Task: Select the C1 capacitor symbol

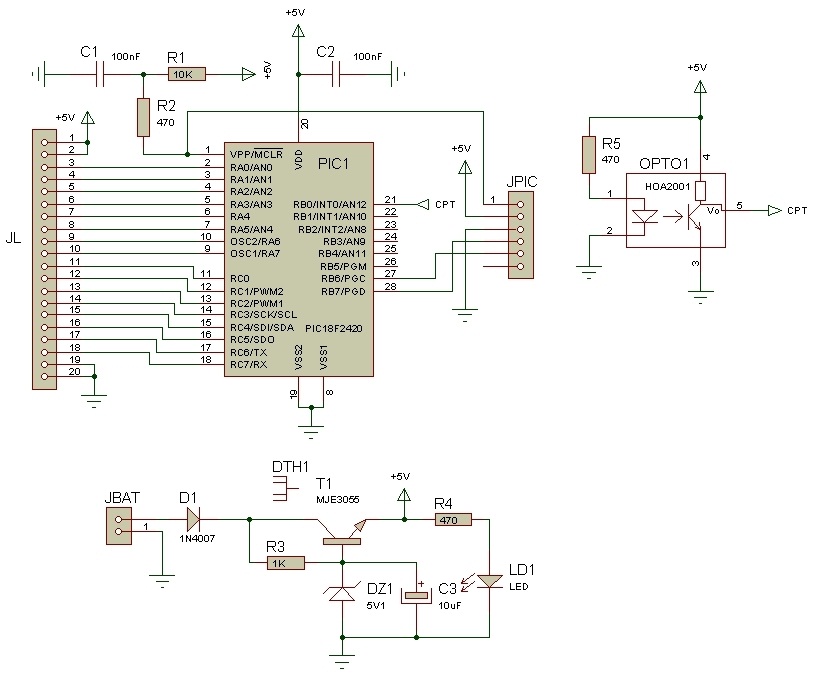Action: (x=101, y=74)
